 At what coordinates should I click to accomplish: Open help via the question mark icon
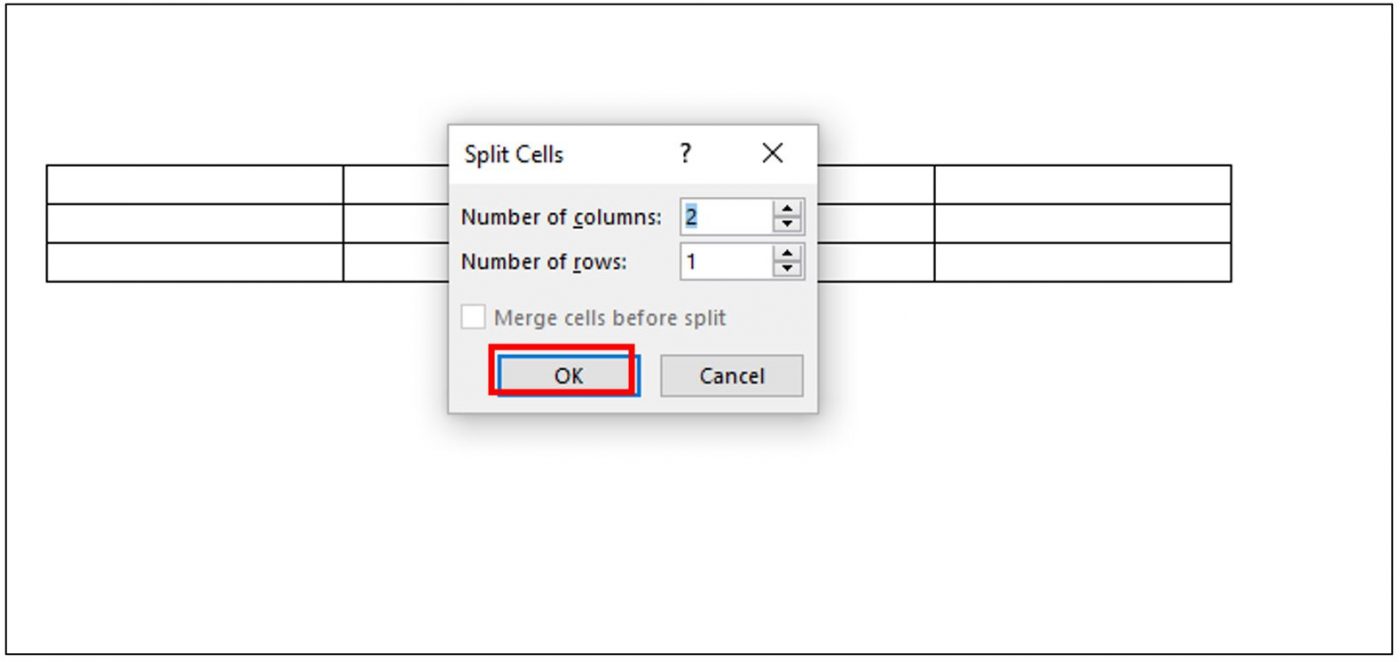[685, 153]
